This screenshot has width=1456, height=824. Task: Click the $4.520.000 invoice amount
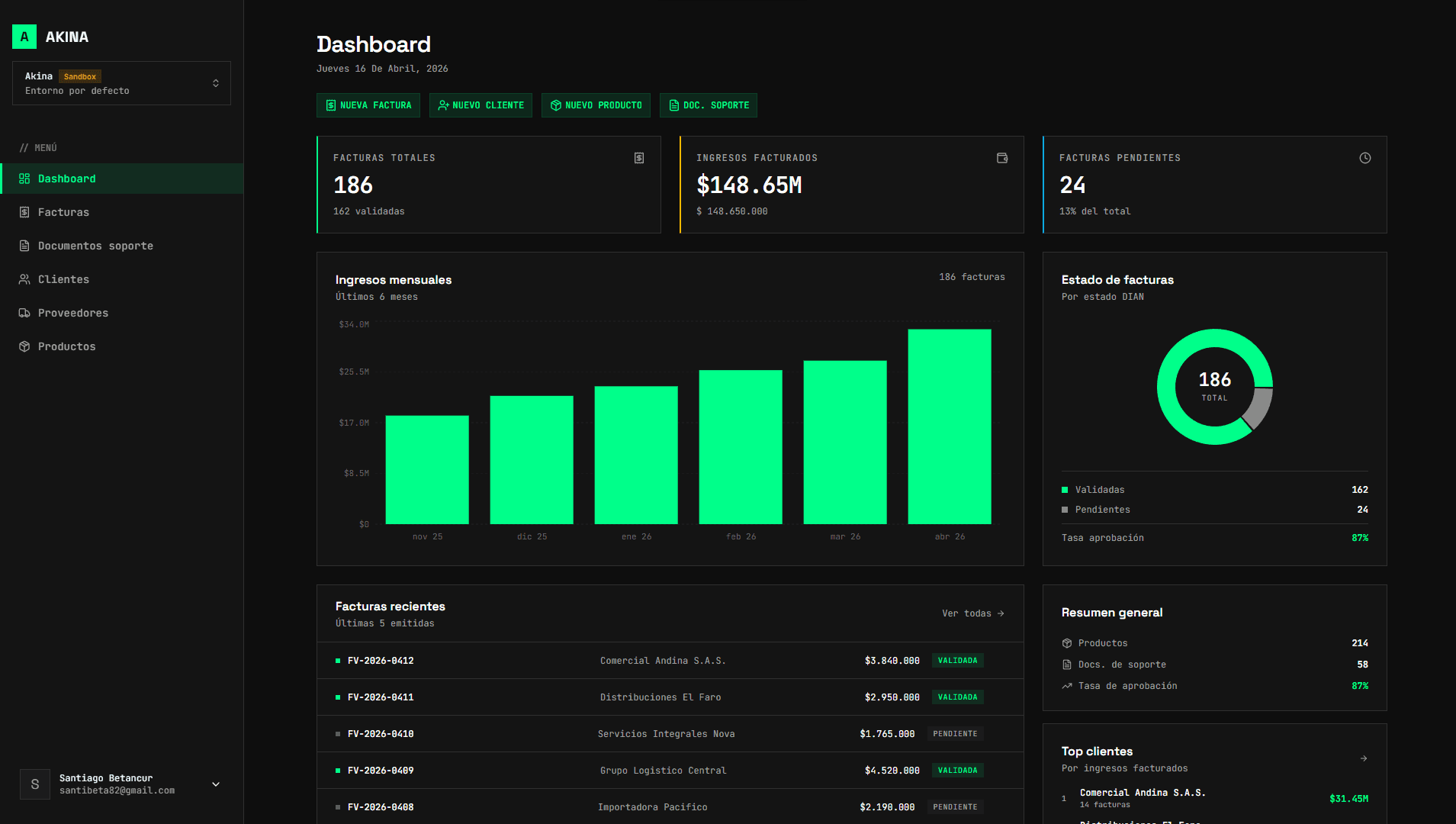[892, 771]
